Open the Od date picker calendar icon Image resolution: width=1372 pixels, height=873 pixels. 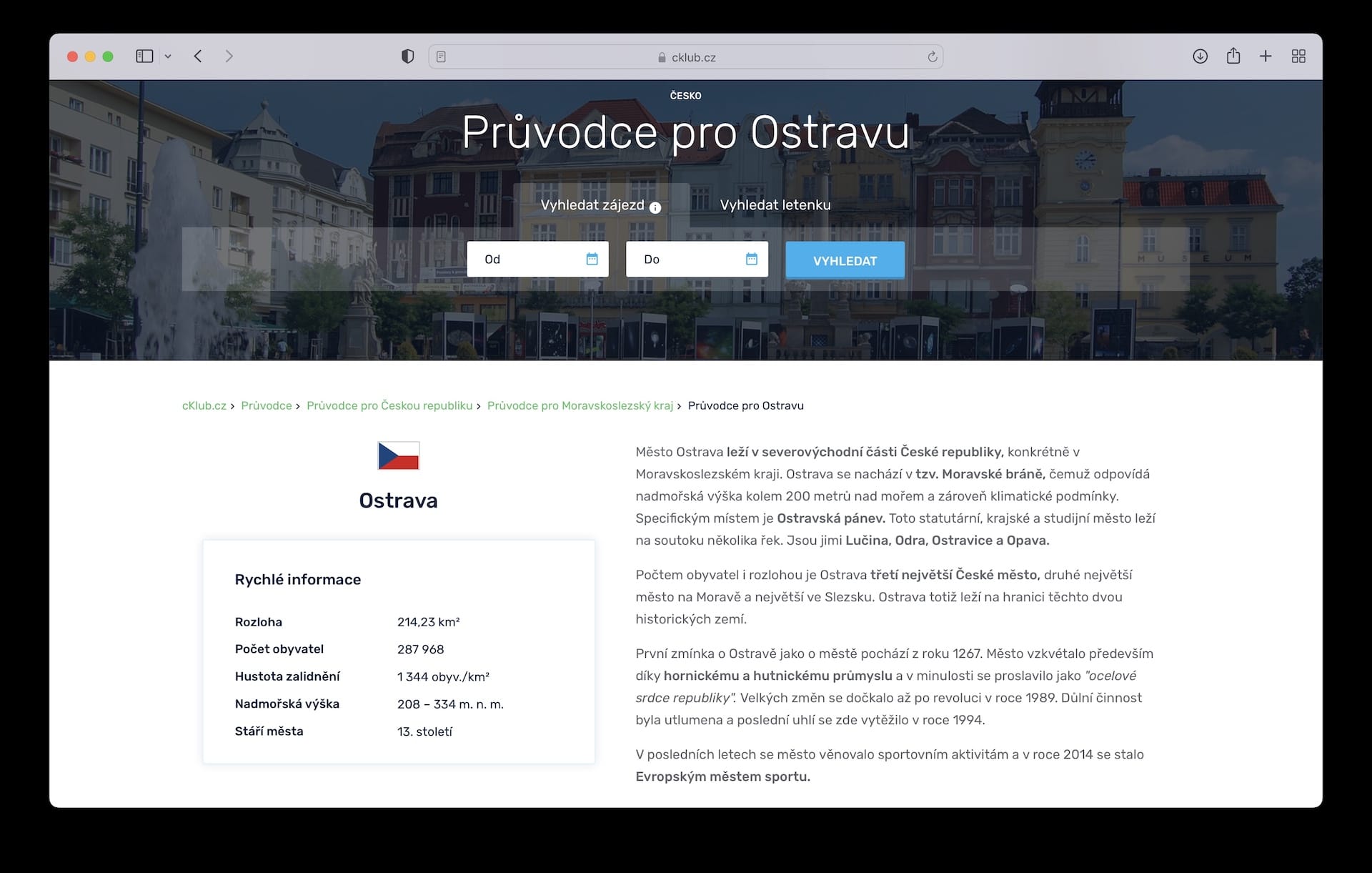[592, 259]
